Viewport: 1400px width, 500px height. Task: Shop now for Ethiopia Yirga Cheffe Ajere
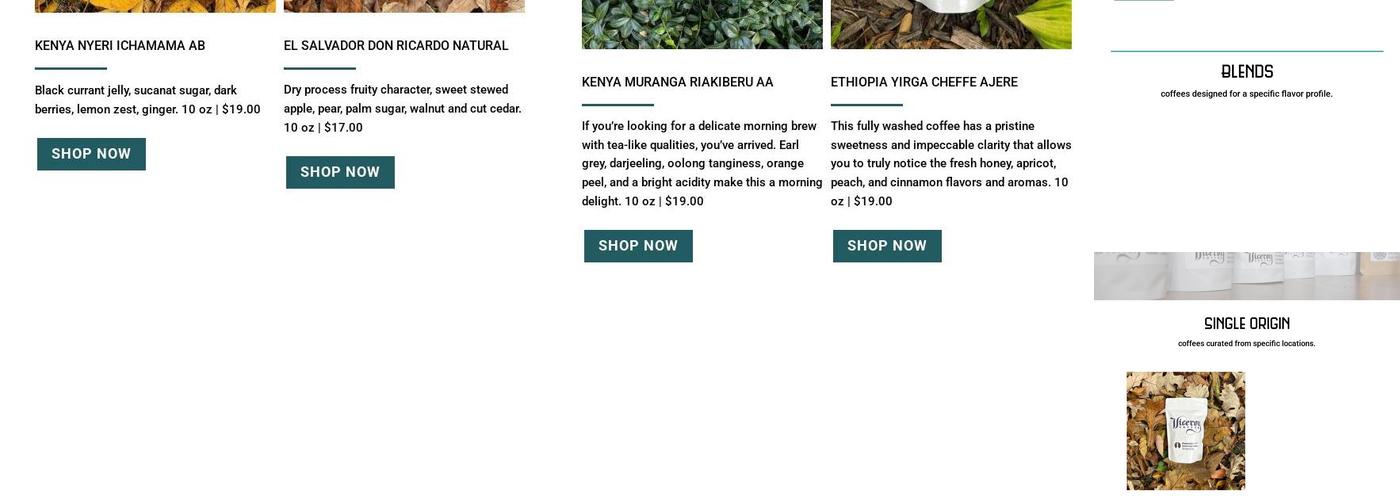[887, 246]
